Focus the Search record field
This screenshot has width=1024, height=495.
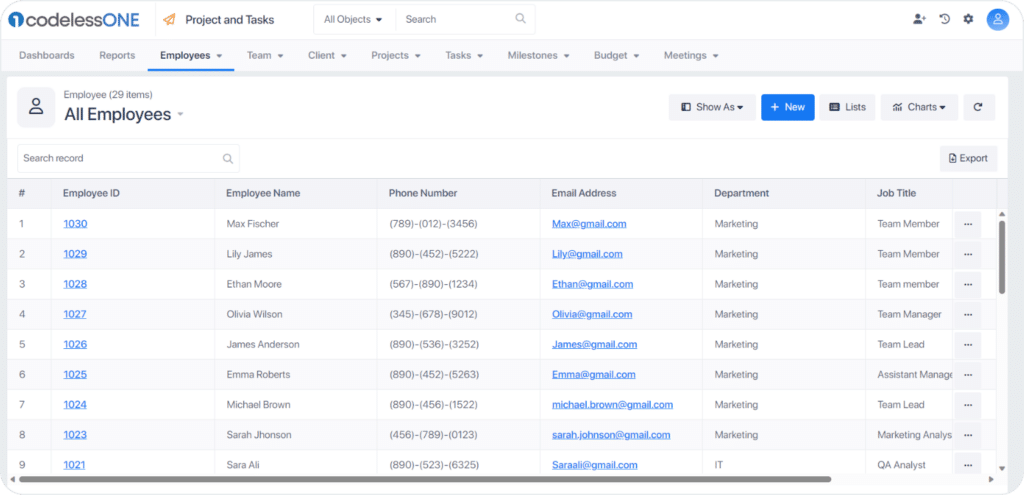(x=128, y=158)
